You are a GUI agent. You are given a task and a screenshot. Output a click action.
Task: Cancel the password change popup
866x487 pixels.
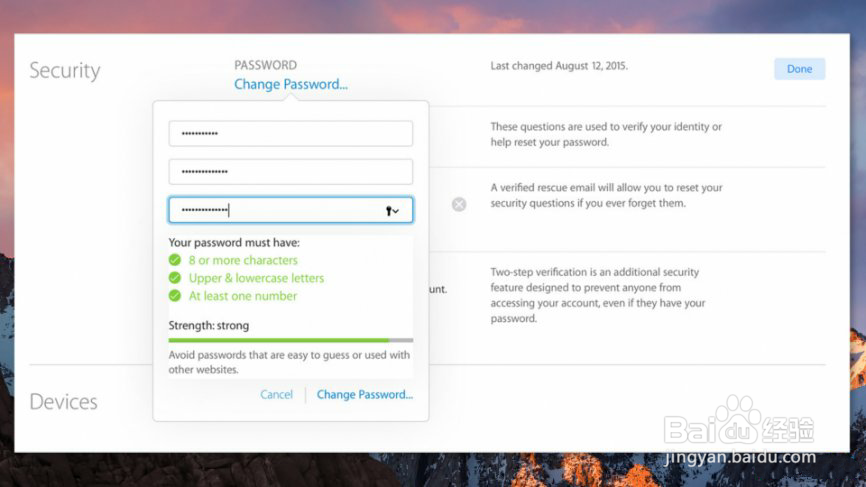[x=277, y=395]
